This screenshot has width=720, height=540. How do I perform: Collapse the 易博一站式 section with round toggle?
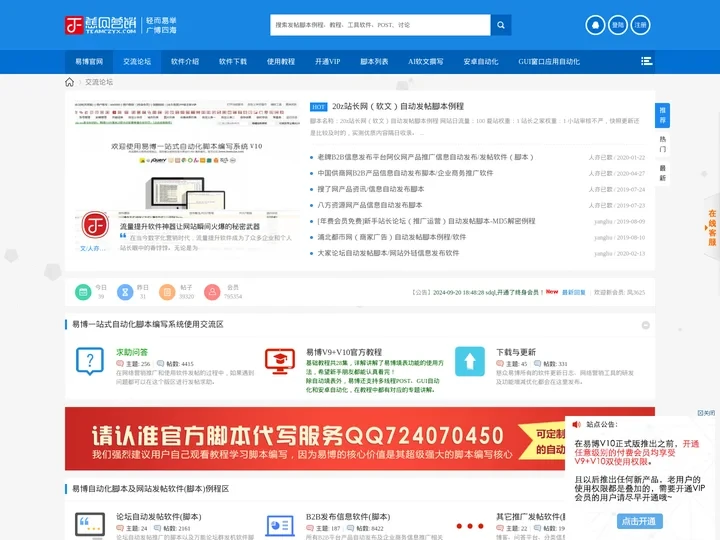(x=646, y=325)
